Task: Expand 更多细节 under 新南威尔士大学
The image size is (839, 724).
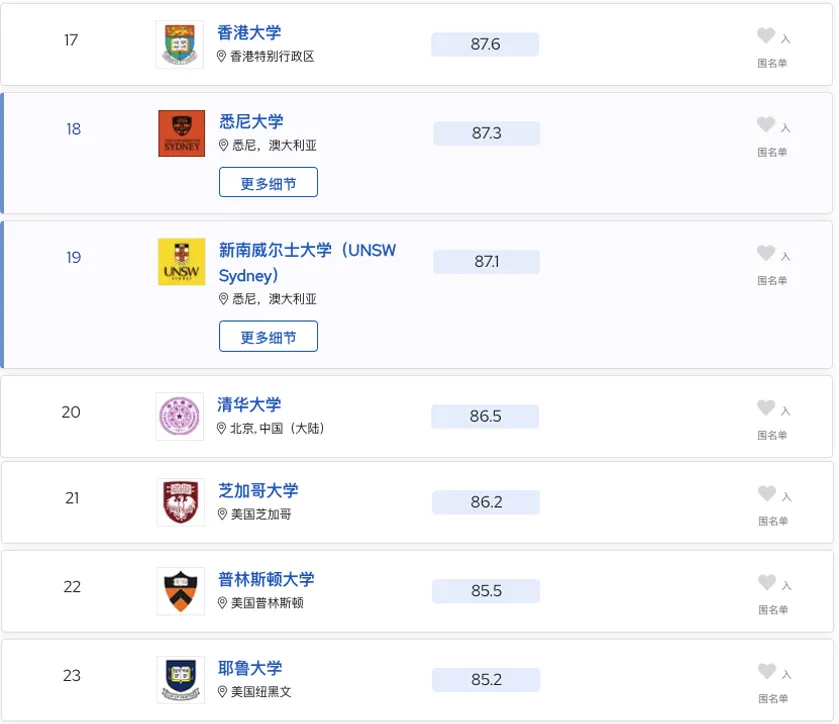Action: click(x=268, y=336)
